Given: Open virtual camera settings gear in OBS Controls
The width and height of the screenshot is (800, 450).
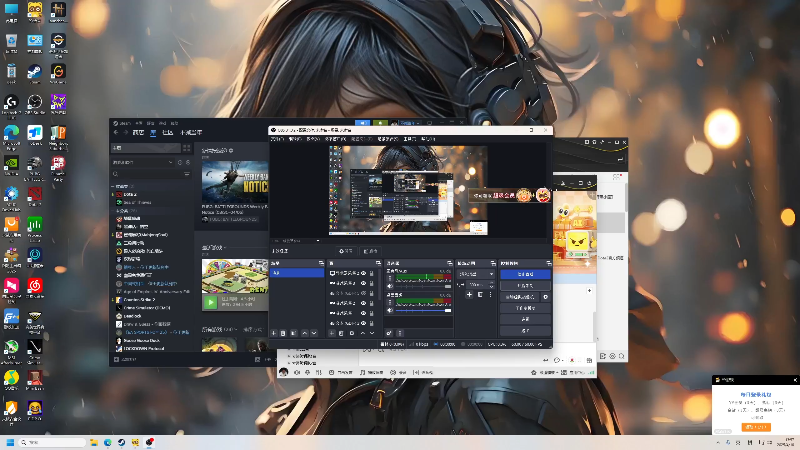Looking at the screenshot, I should [x=545, y=297].
